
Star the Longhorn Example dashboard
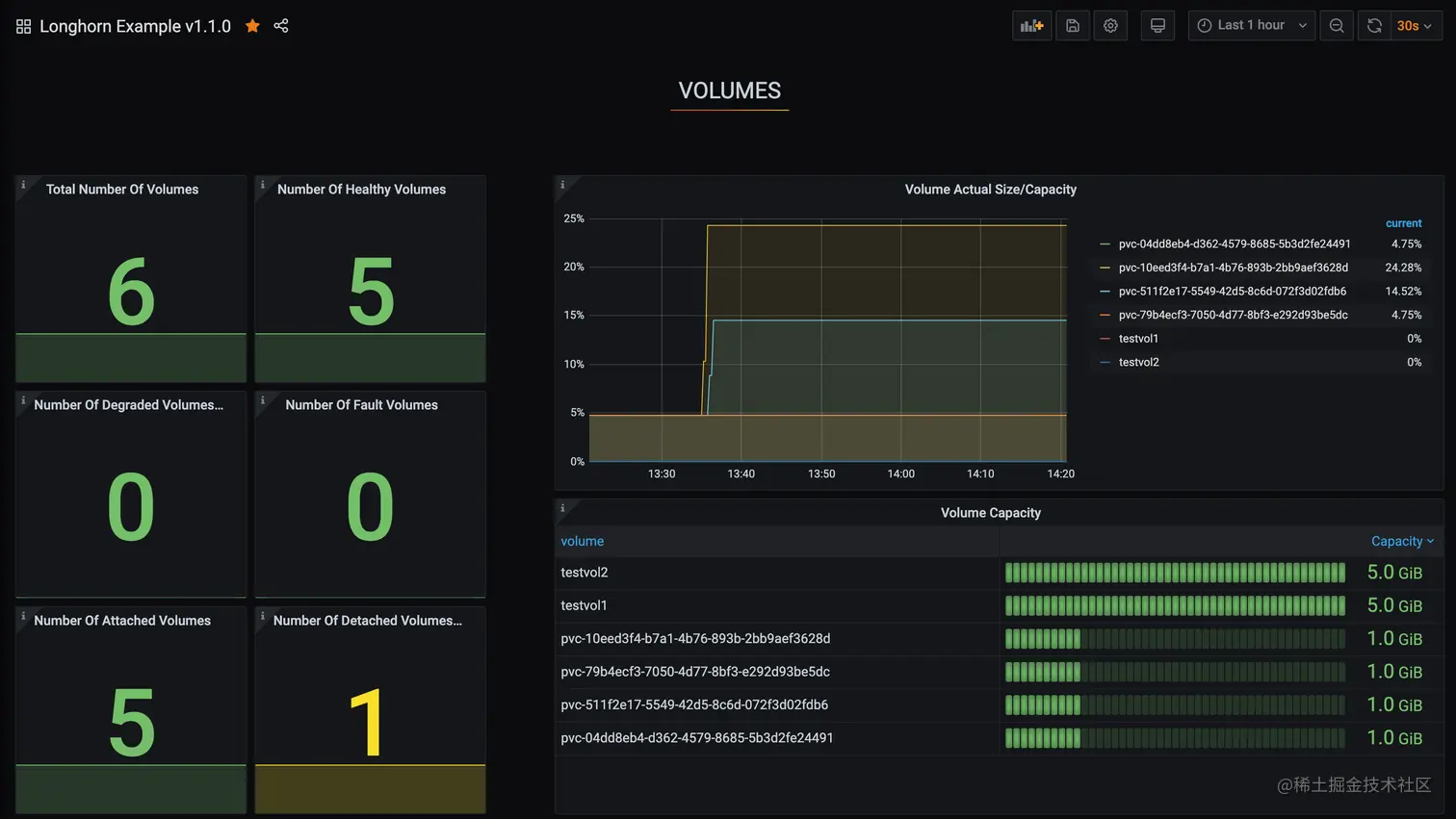point(251,26)
